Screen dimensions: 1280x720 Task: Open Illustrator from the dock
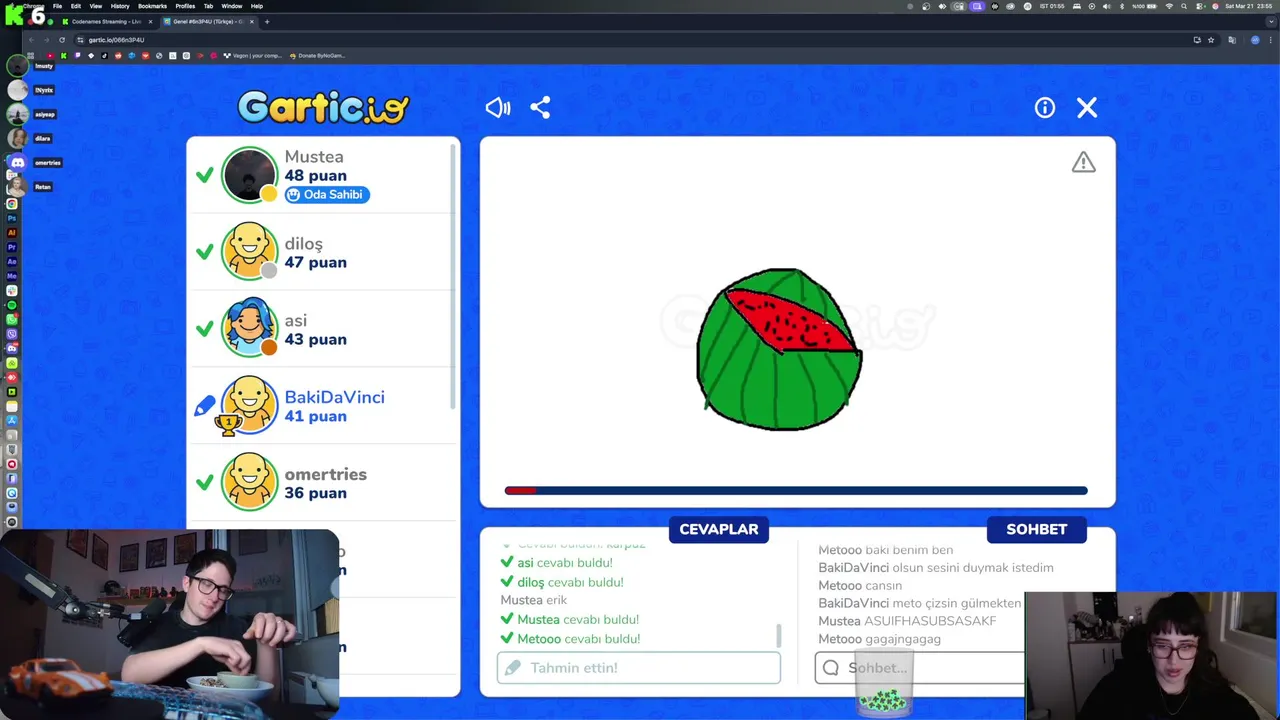[x=12, y=232]
